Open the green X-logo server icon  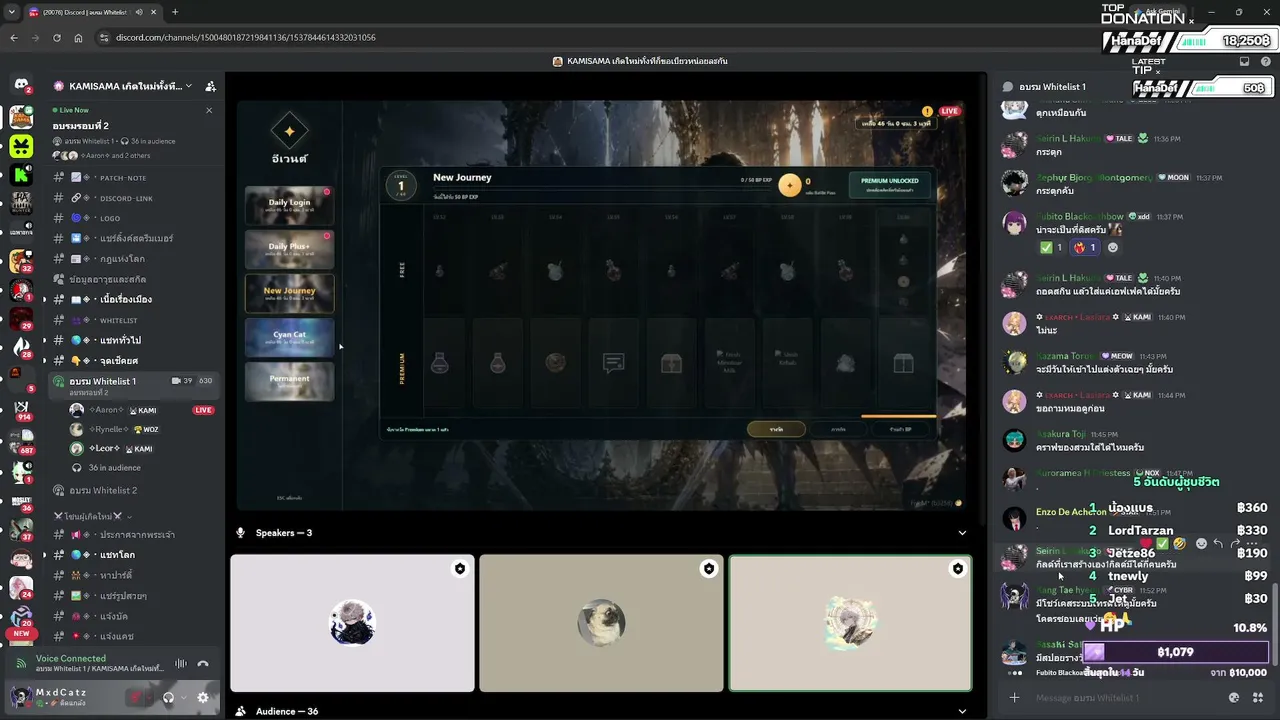tap(20, 146)
